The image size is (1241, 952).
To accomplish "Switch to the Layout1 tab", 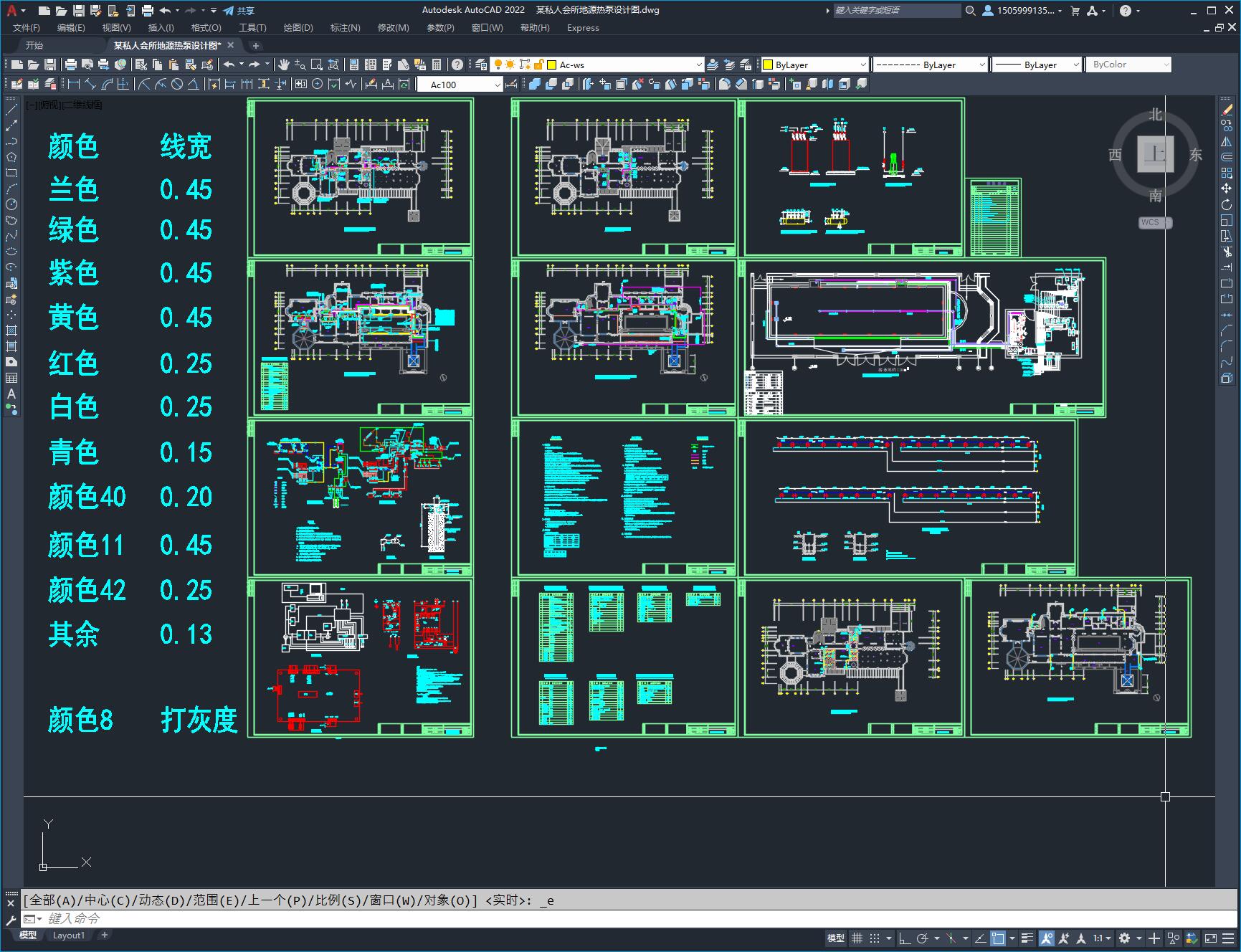I will 69,935.
